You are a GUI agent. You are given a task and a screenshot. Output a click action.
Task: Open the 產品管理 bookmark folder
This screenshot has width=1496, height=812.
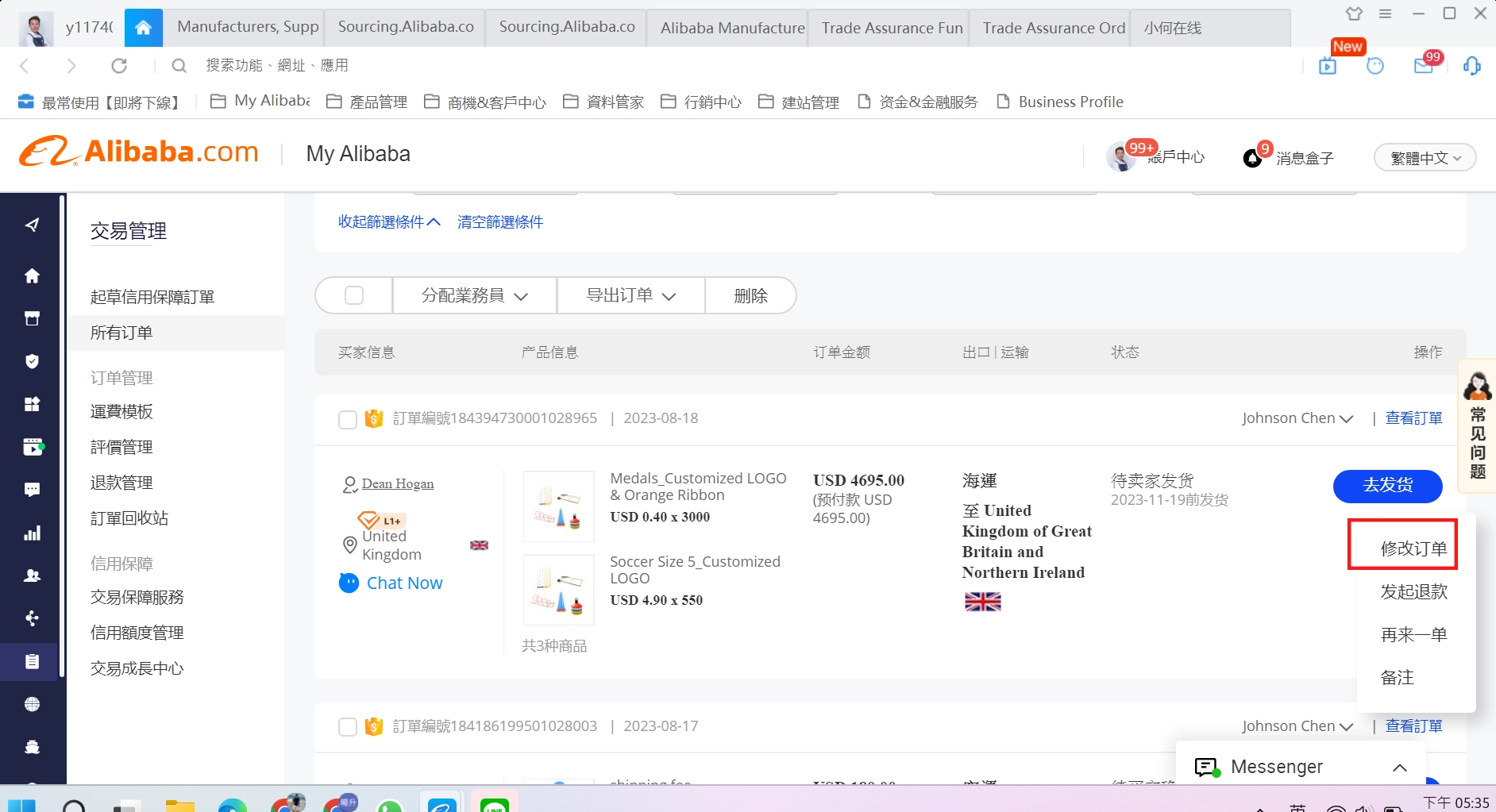[x=367, y=102]
